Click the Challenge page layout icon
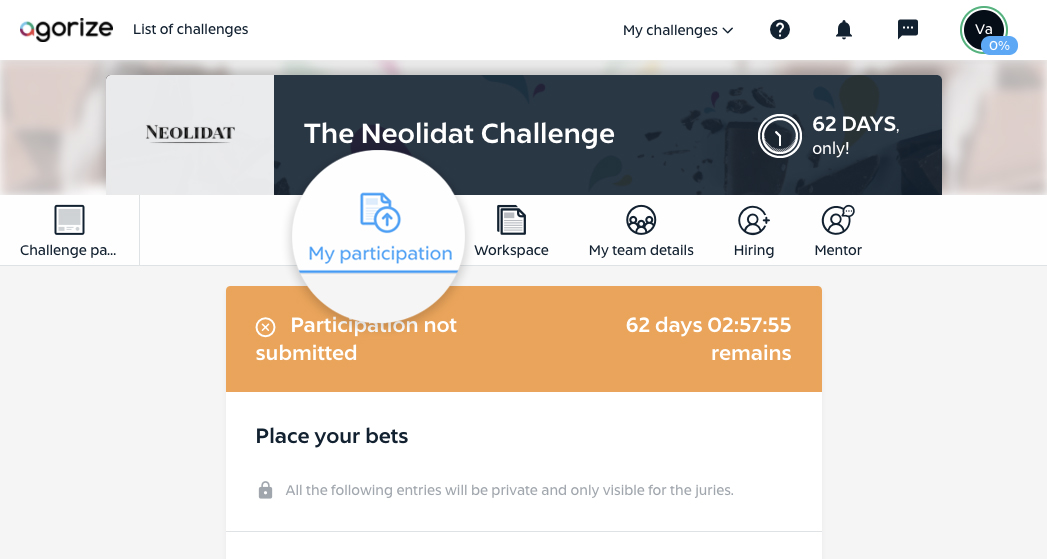Screen dimensions: 1047x559 pos(69,220)
